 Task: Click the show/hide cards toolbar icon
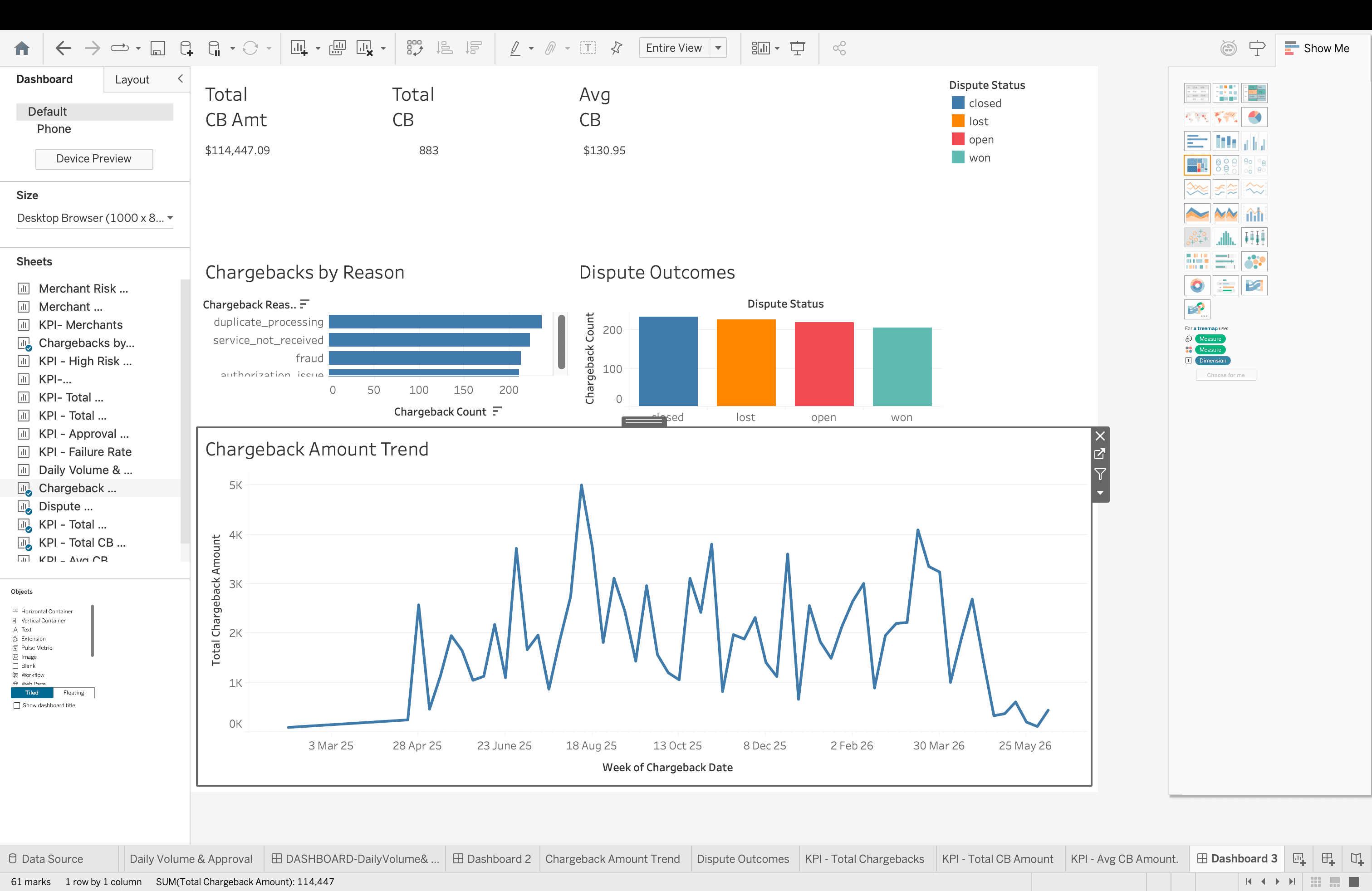tap(760, 48)
